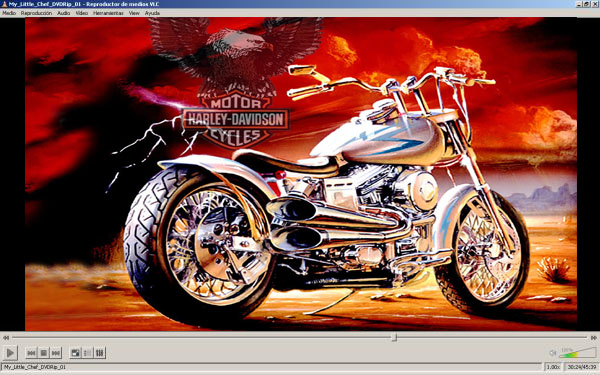
Task: Open the Herramientas menu
Action: point(108,13)
